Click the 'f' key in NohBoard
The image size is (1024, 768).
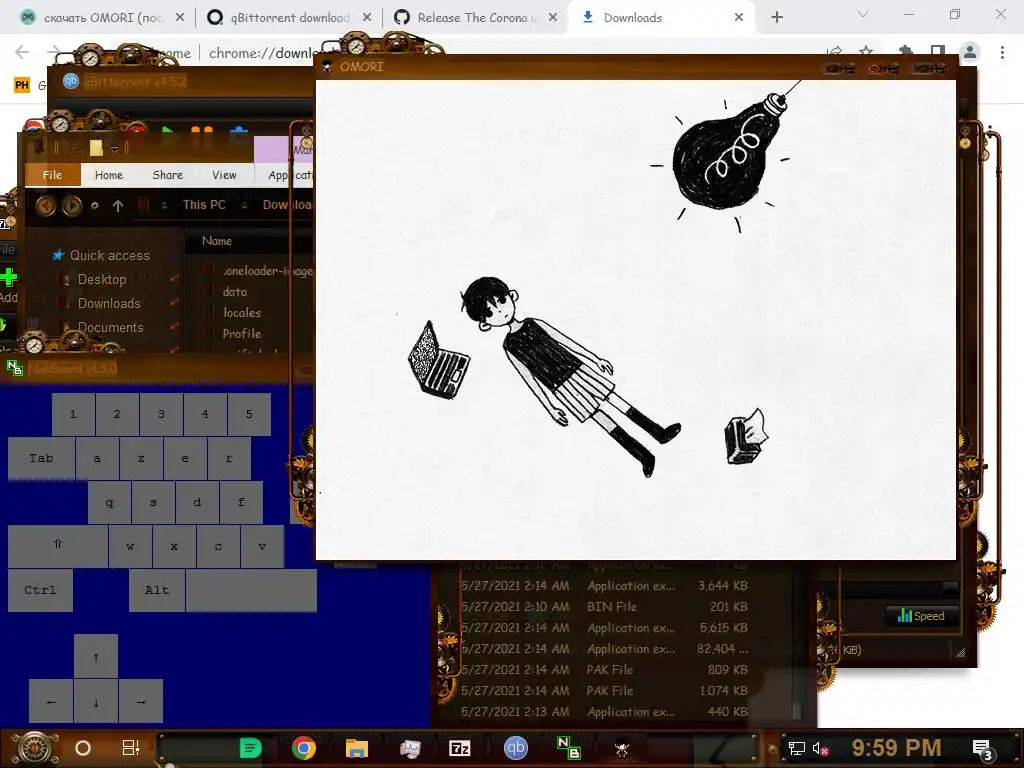[241, 502]
